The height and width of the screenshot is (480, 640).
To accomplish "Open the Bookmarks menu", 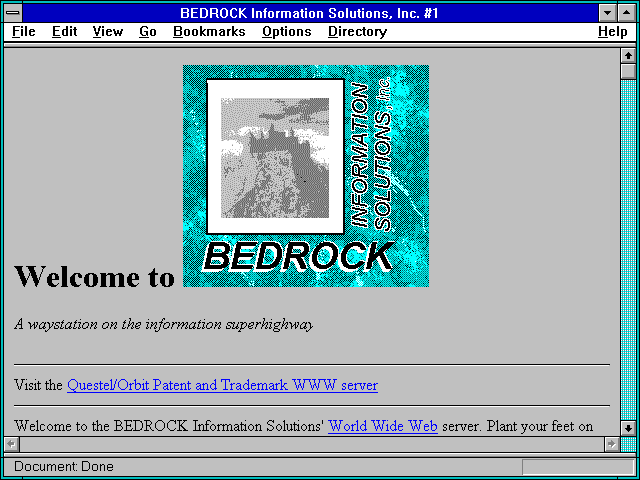I will [209, 32].
